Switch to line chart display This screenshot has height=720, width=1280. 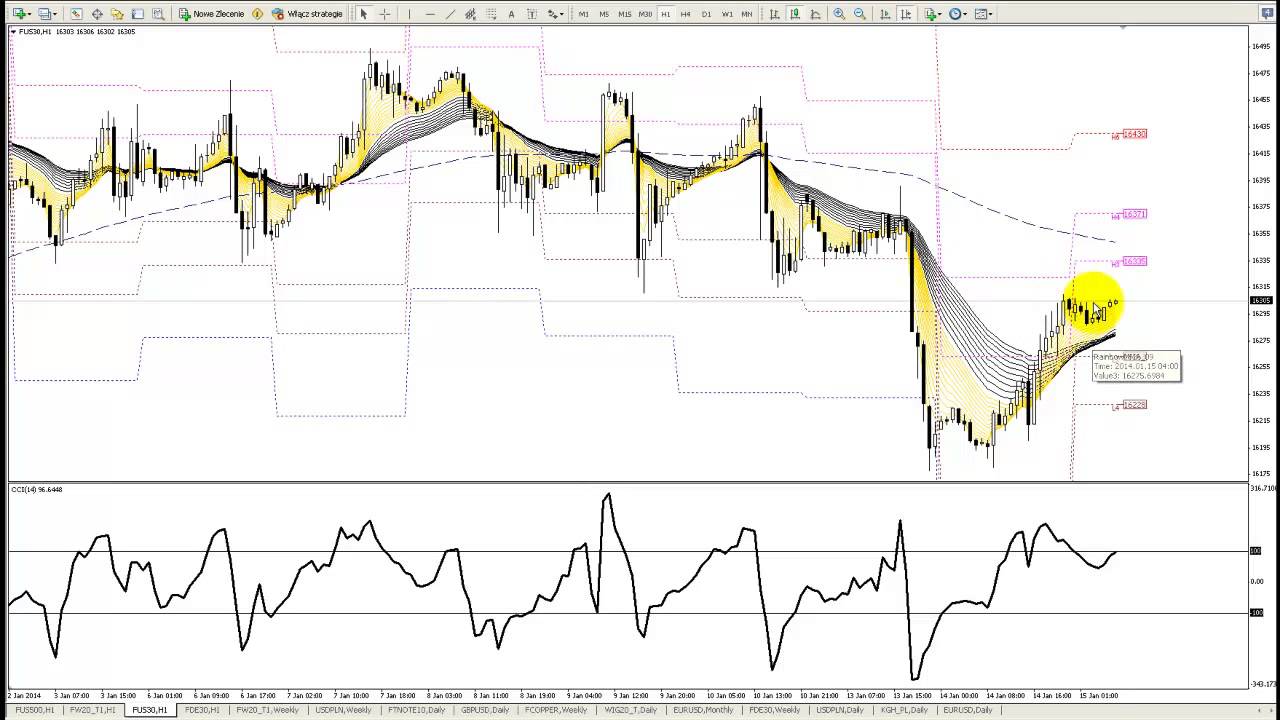815,14
